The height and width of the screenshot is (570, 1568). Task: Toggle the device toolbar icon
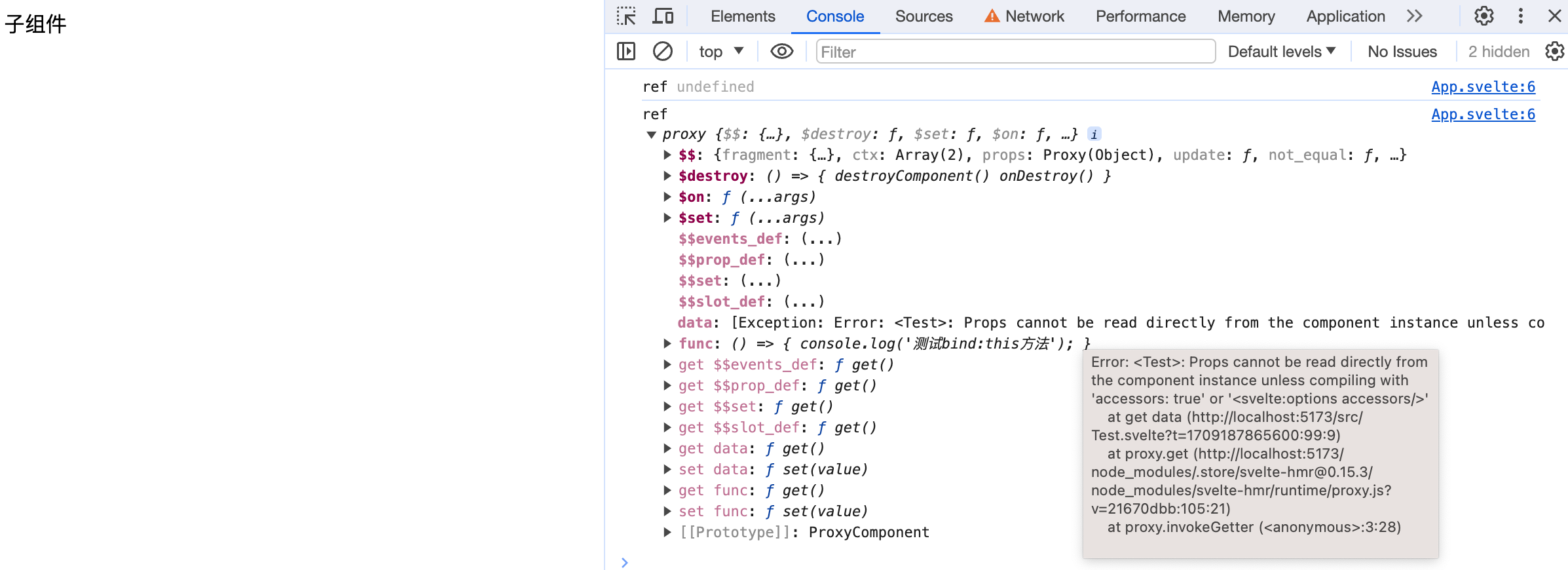coord(663,16)
